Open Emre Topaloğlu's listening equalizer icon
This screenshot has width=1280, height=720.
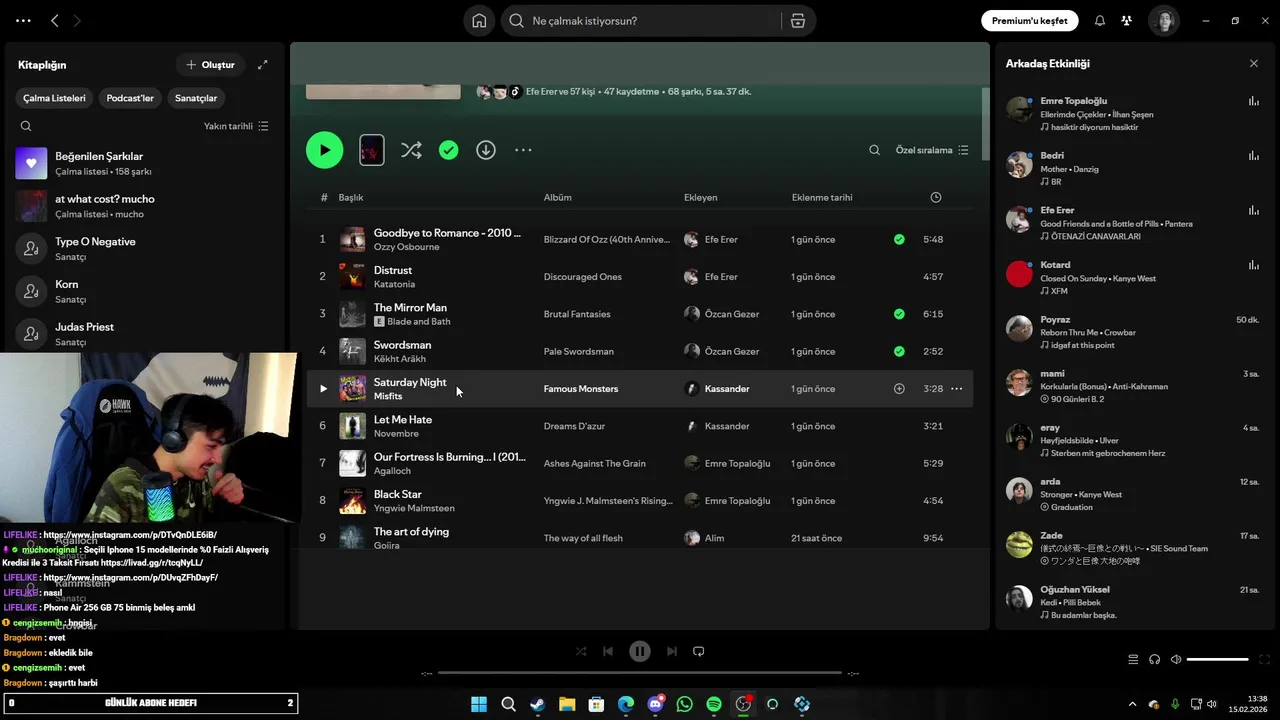1253,101
